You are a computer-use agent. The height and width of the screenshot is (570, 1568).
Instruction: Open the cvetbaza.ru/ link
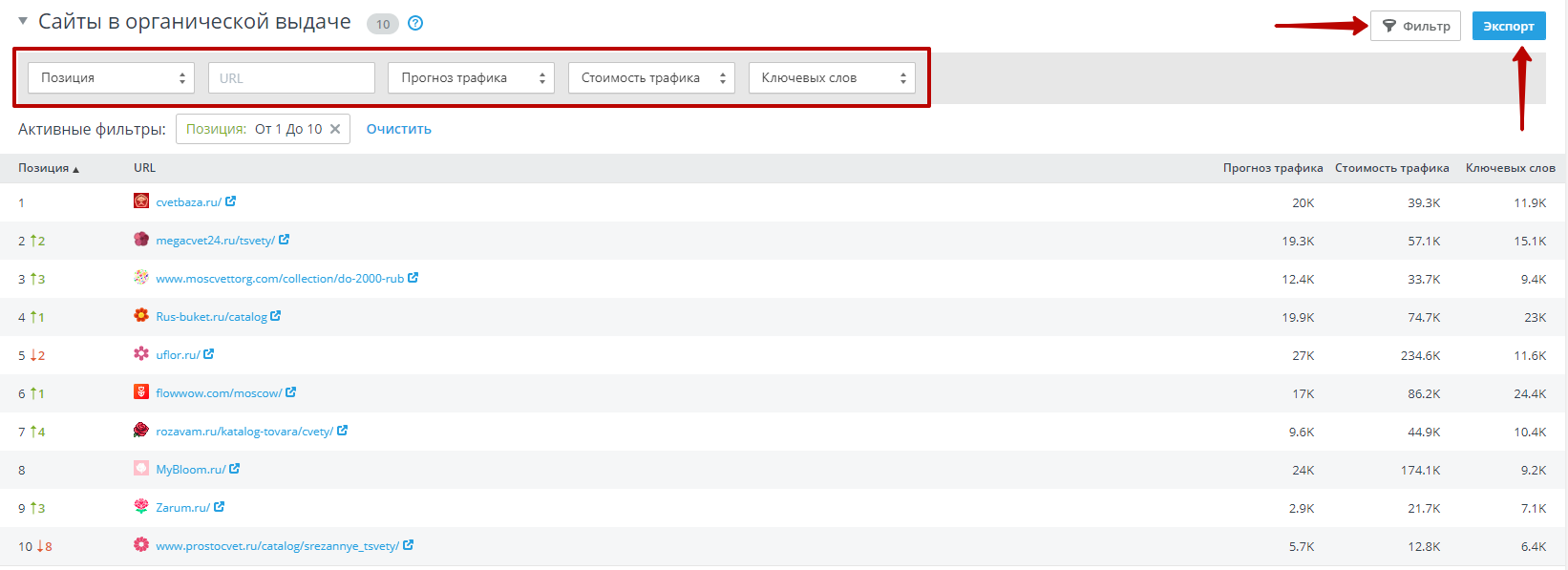pyautogui.click(x=189, y=202)
